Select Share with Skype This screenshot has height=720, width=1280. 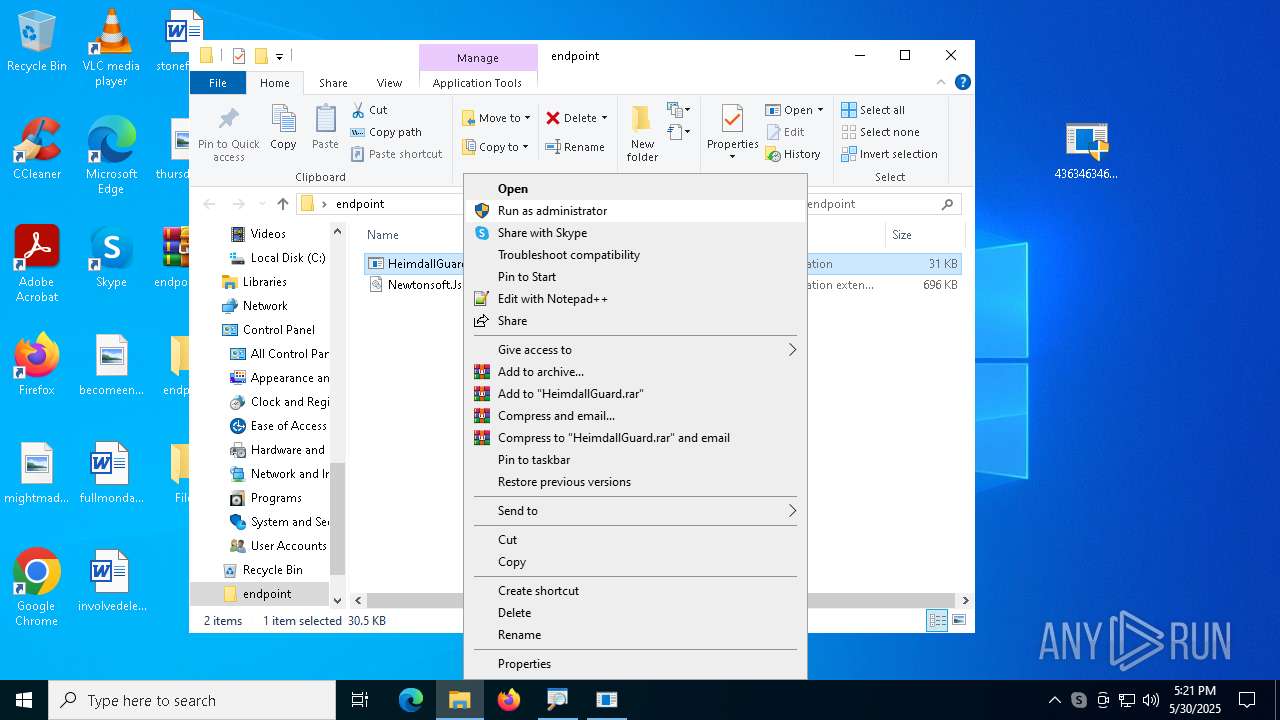coord(636,233)
